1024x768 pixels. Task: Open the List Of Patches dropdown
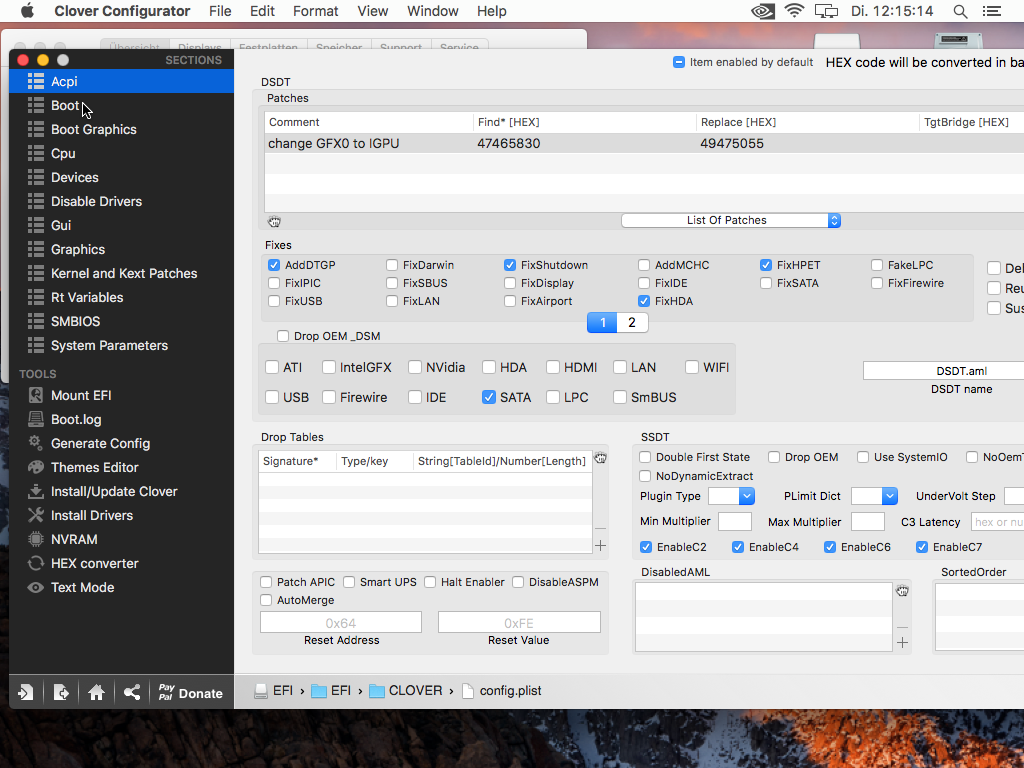731,220
